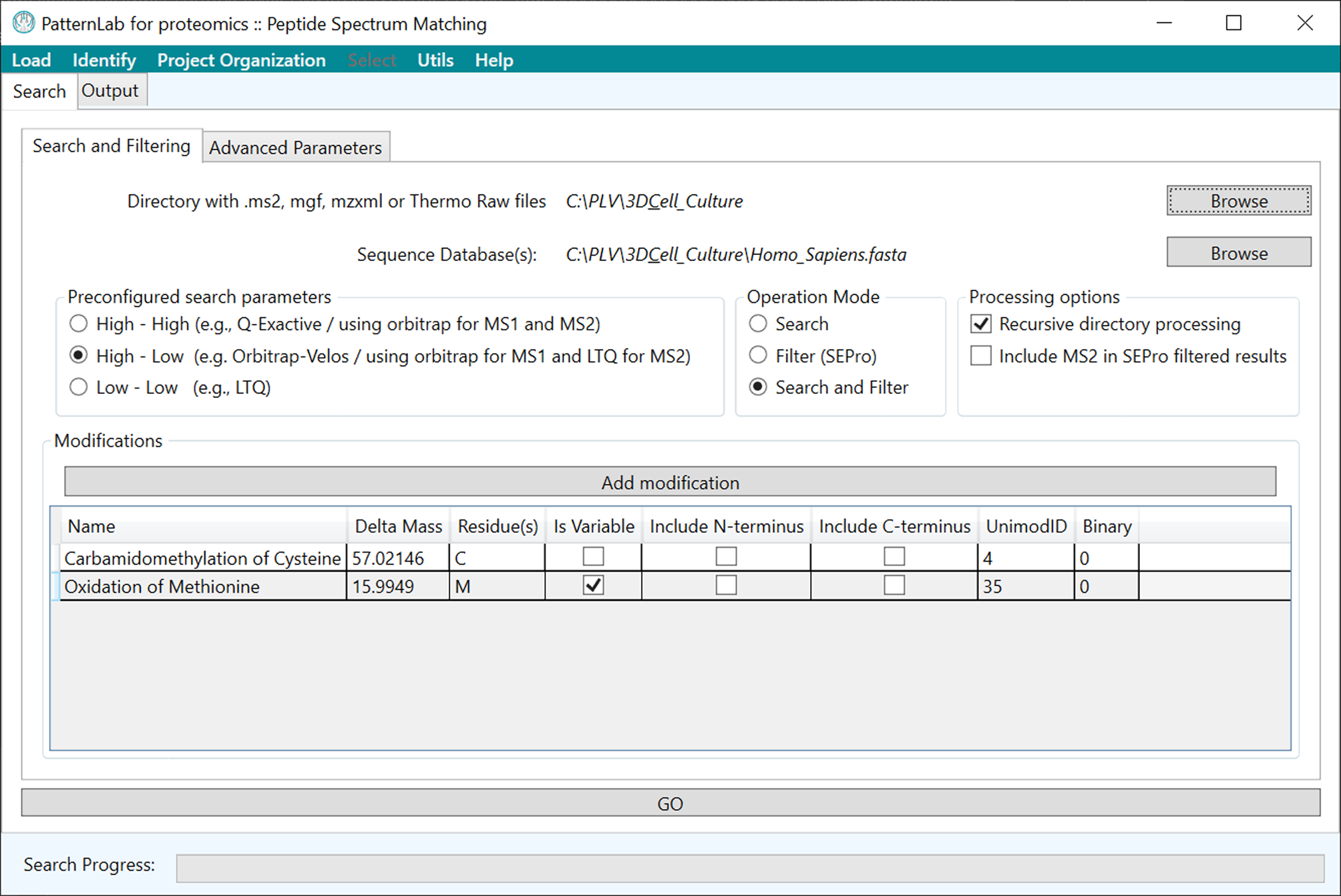This screenshot has width=1341, height=896.
Task: Click the Homo_Sapiens.fasta database path
Action: (736, 254)
